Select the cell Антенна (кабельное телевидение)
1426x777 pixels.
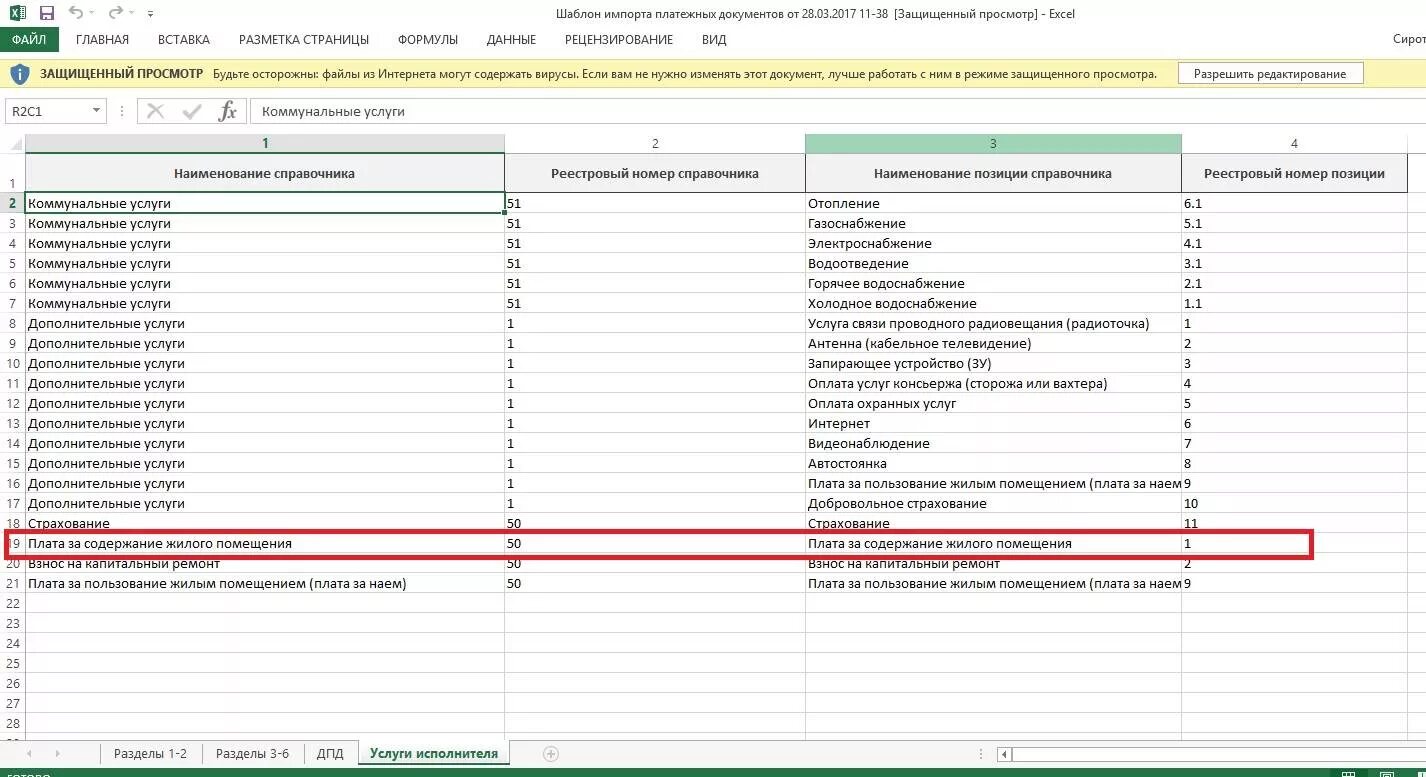click(x=993, y=343)
